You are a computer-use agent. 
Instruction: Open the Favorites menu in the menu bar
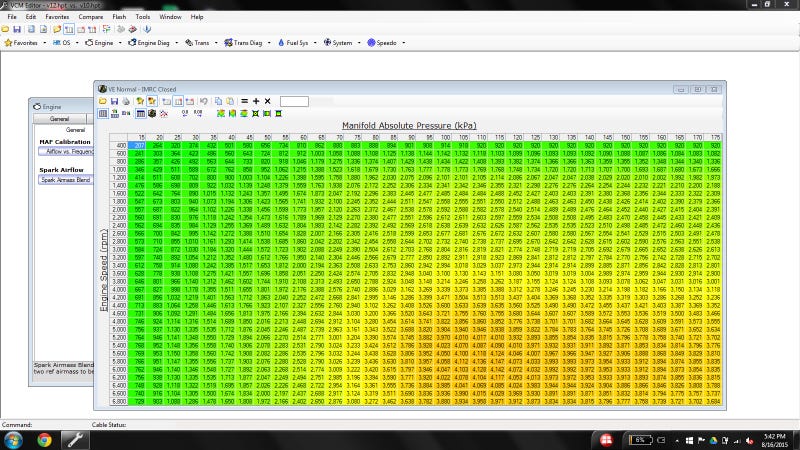[x=57, y=17]
